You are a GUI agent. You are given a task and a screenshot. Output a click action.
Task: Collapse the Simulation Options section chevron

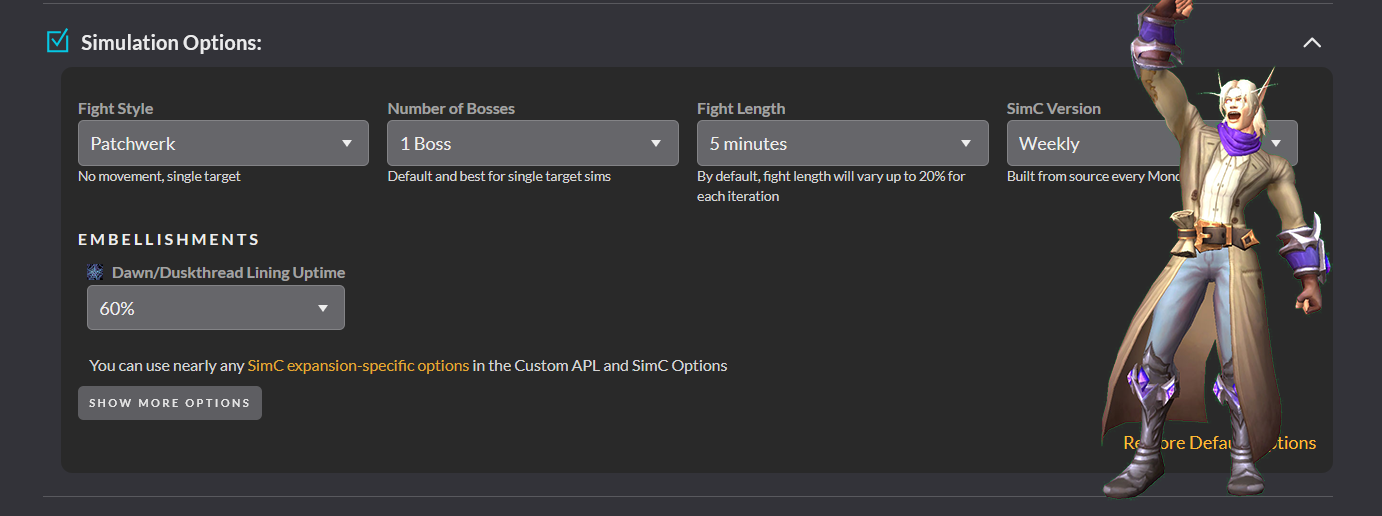(1312, 43)
